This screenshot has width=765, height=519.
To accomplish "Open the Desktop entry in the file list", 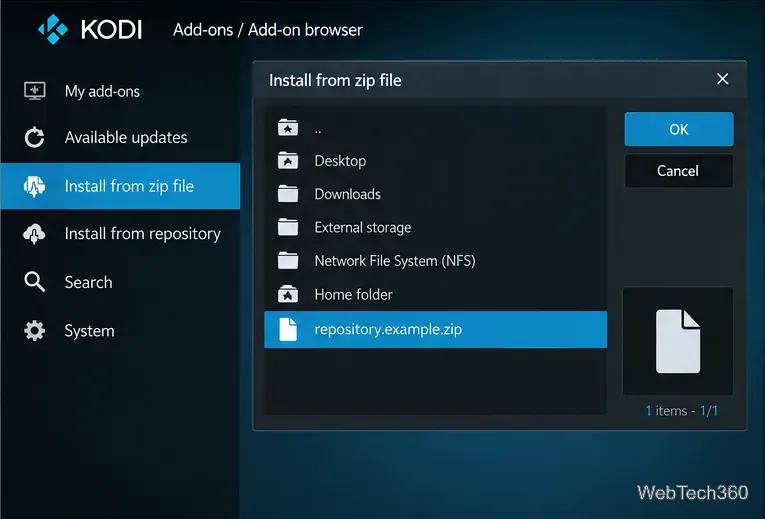I will pyautogui.click(x=435, y=160).
